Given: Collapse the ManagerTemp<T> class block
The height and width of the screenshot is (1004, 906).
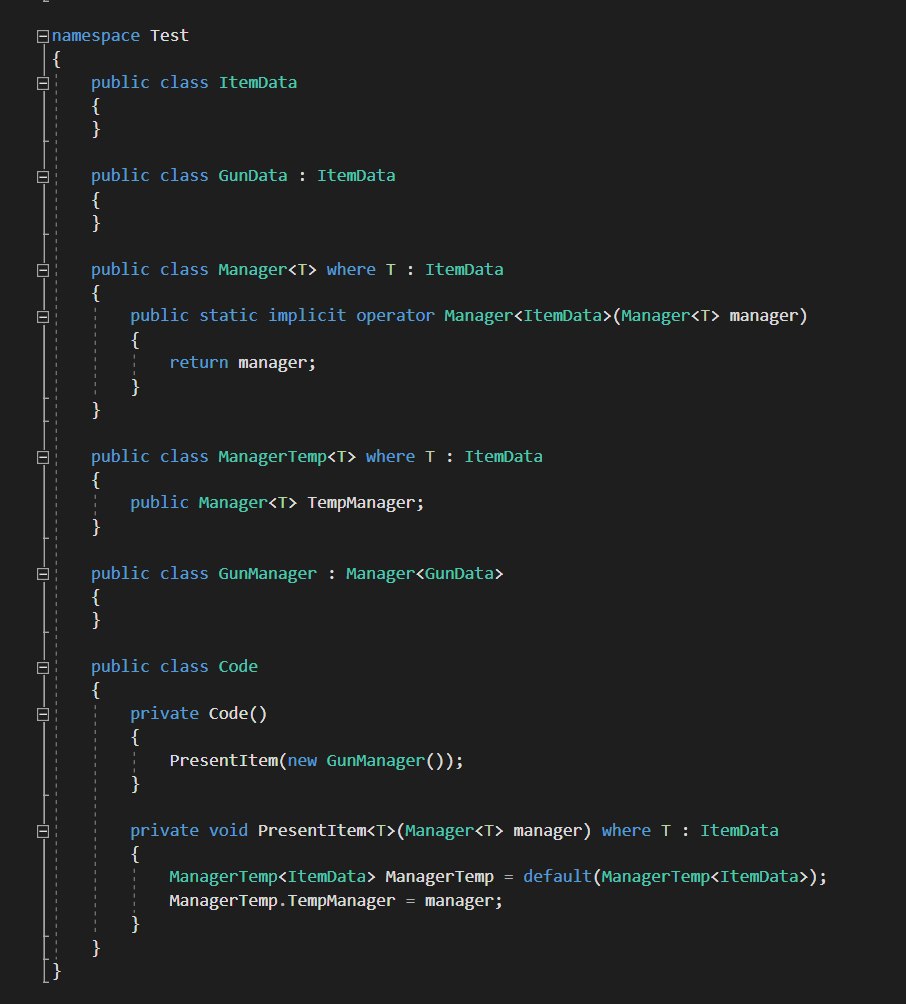Looking at the screenshot, I should 43,457.
